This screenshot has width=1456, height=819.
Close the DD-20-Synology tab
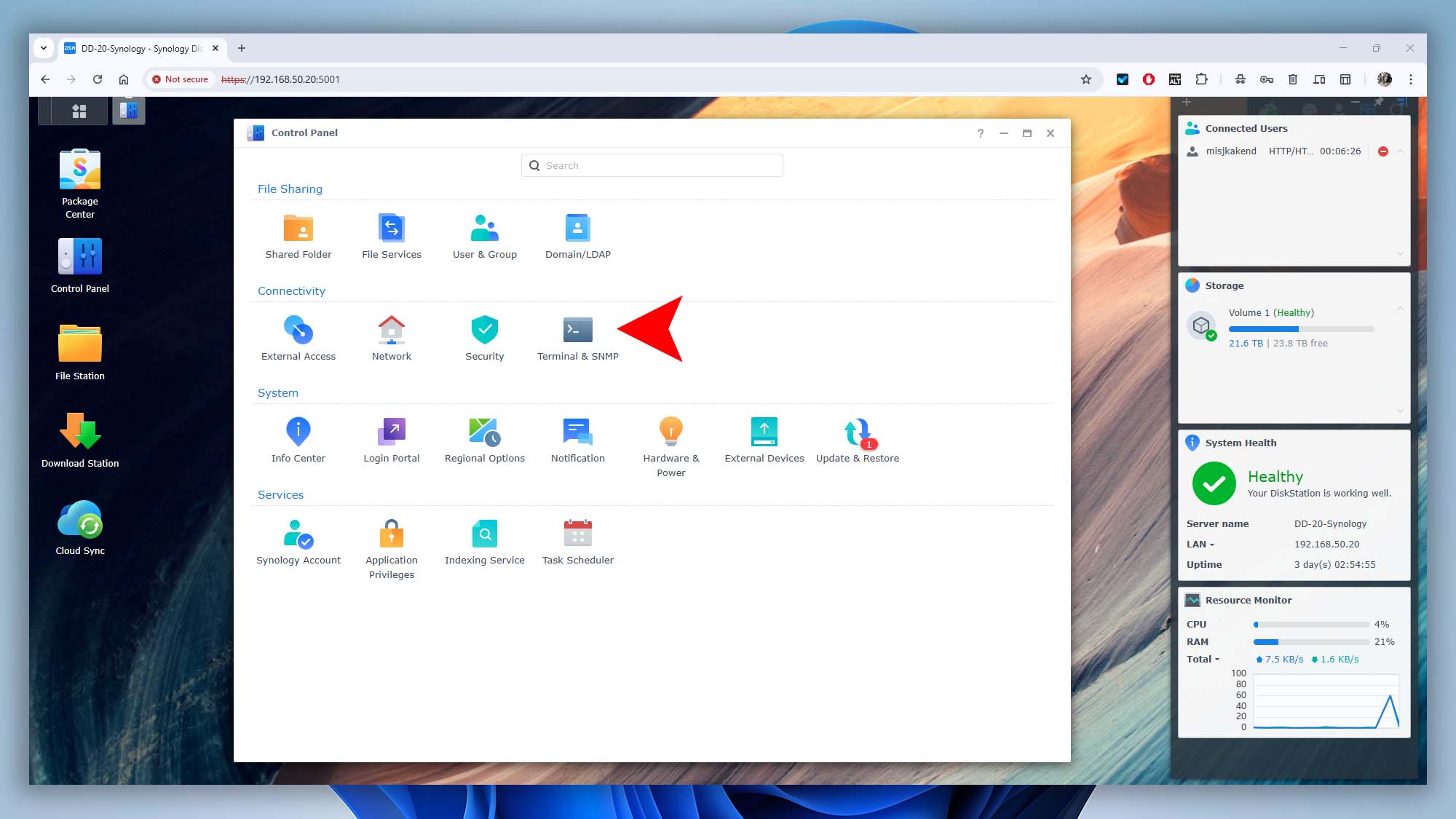click(x=215, y=48)
